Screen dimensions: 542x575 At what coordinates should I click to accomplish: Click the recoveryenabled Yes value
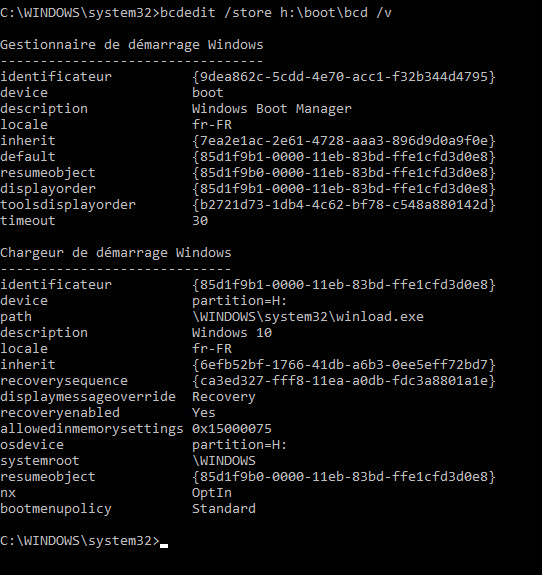204,413
